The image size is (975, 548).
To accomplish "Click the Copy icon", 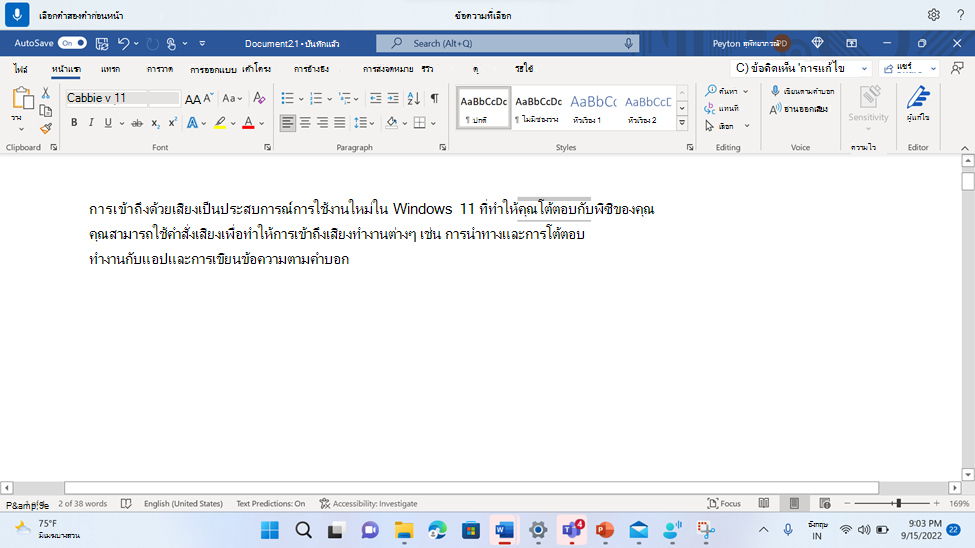I will click(x=45, y=111).
